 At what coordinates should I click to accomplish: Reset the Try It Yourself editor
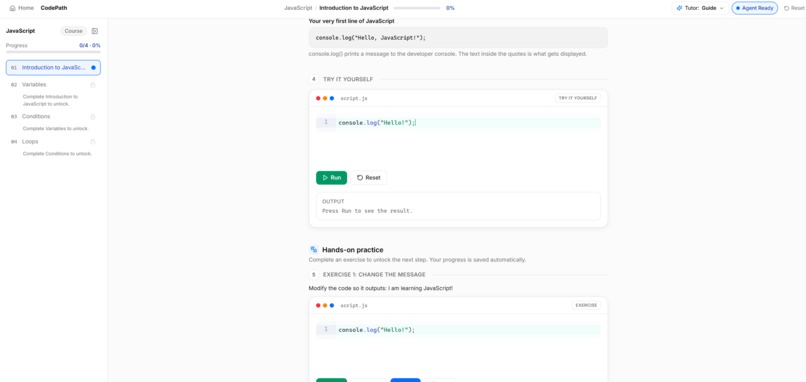(x=369, y=177)
